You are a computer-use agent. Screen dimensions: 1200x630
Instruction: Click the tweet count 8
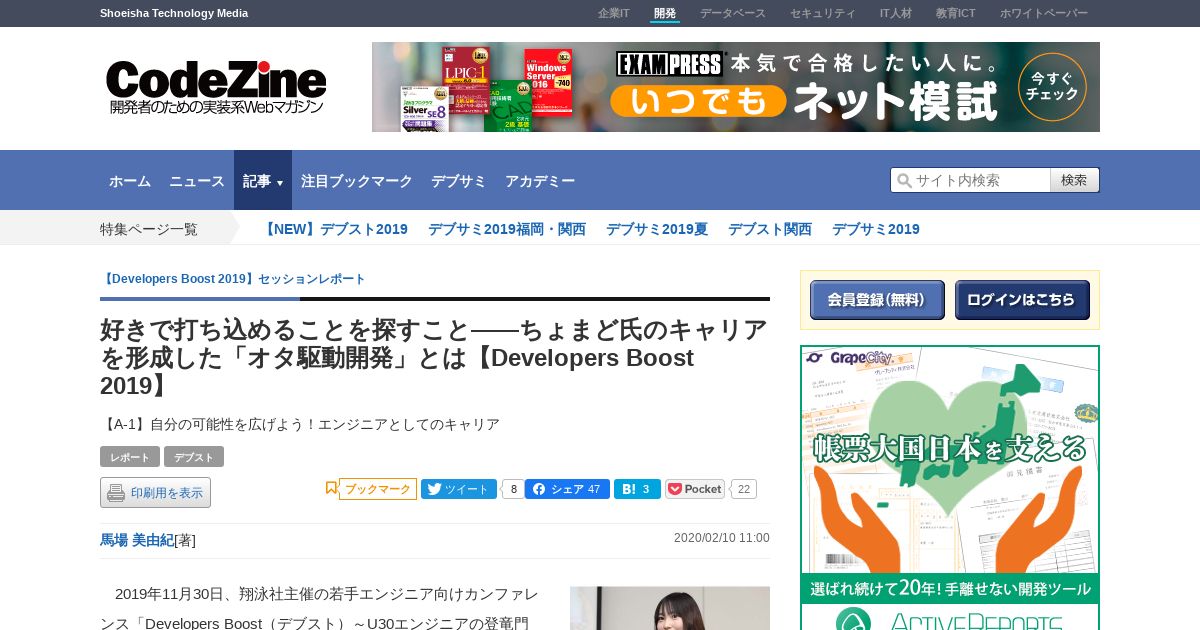point(513,489)
